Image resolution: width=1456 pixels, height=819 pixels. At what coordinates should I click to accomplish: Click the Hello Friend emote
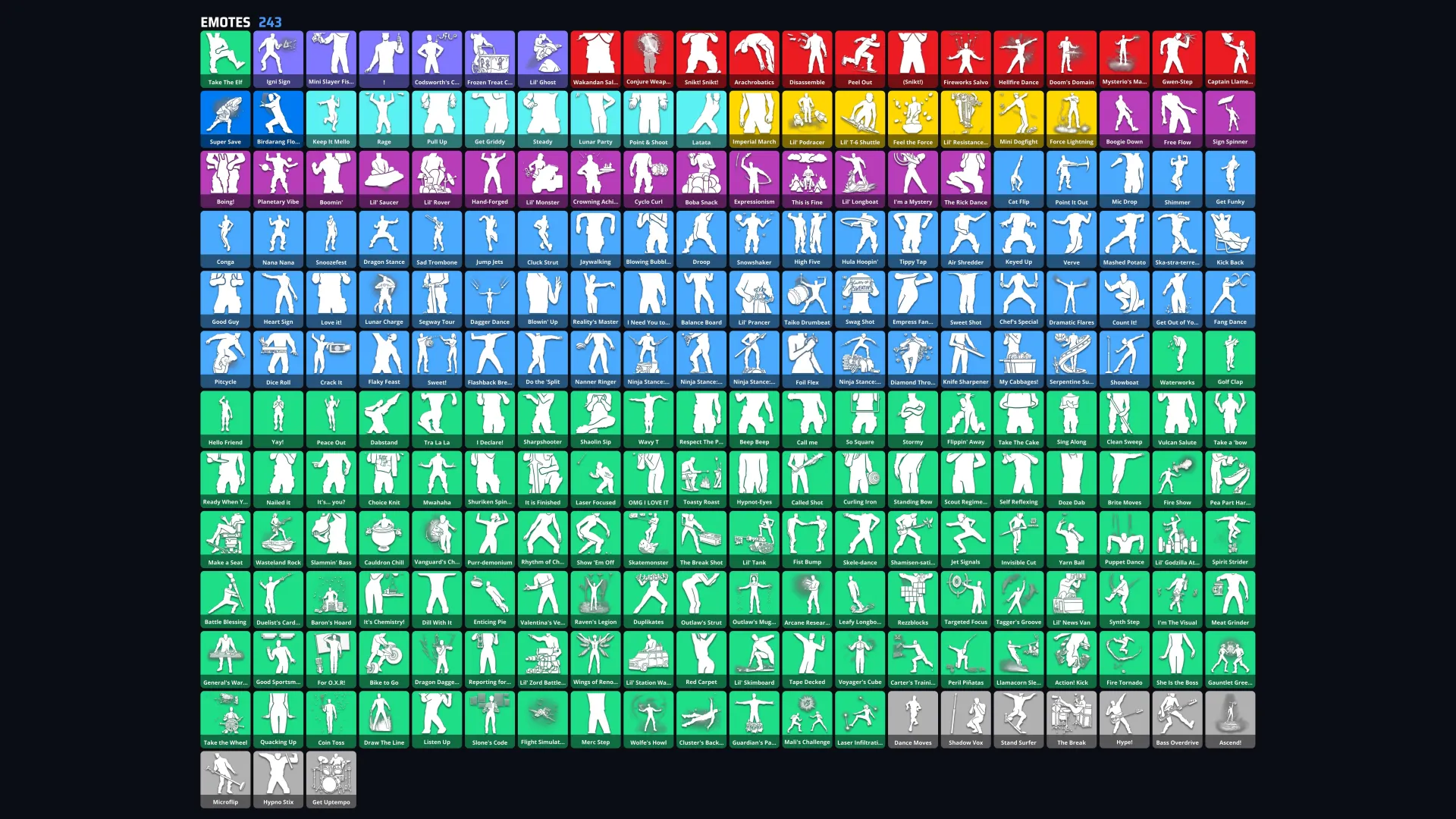[225, 419]
